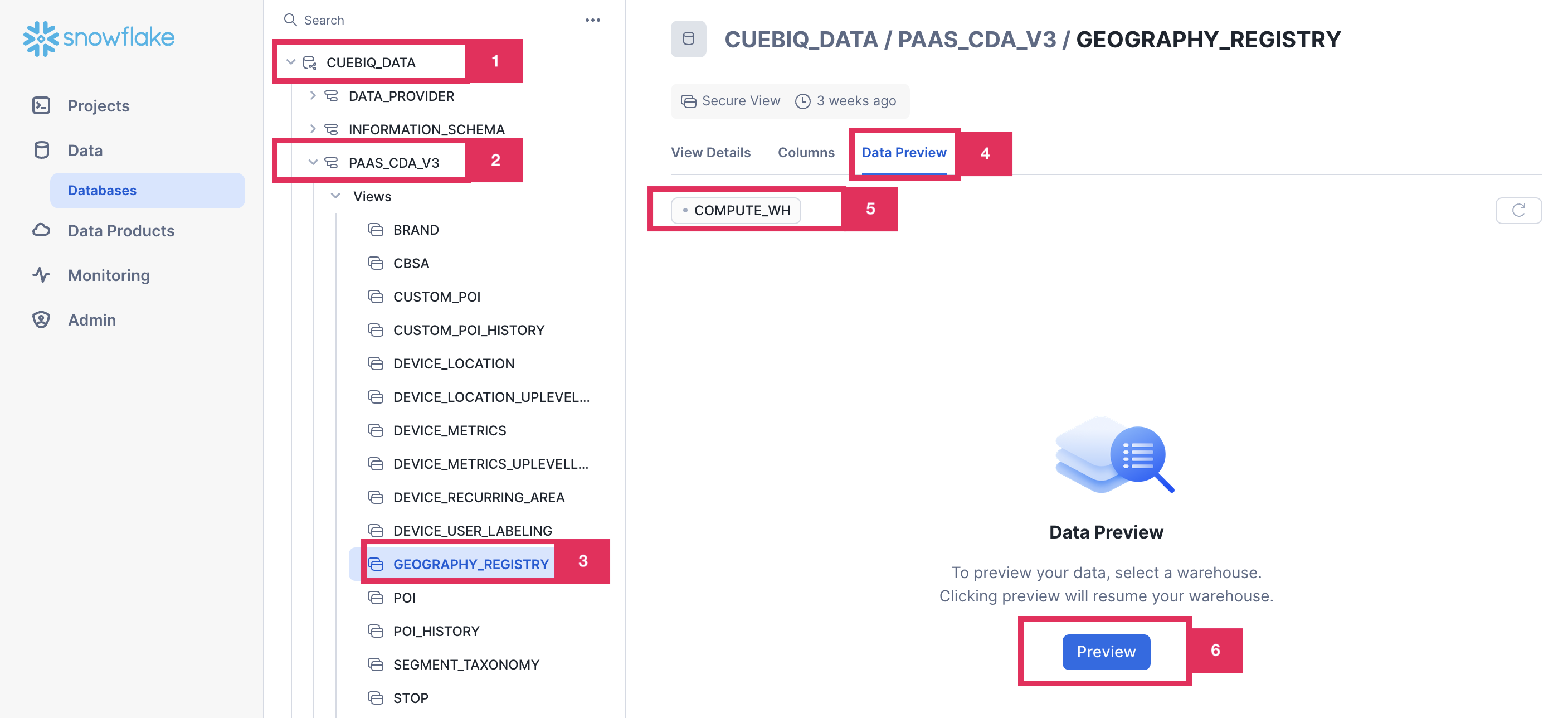Select the DEVICE_LOCATION view
1568x718 pixels.
[x=454, y=363]
